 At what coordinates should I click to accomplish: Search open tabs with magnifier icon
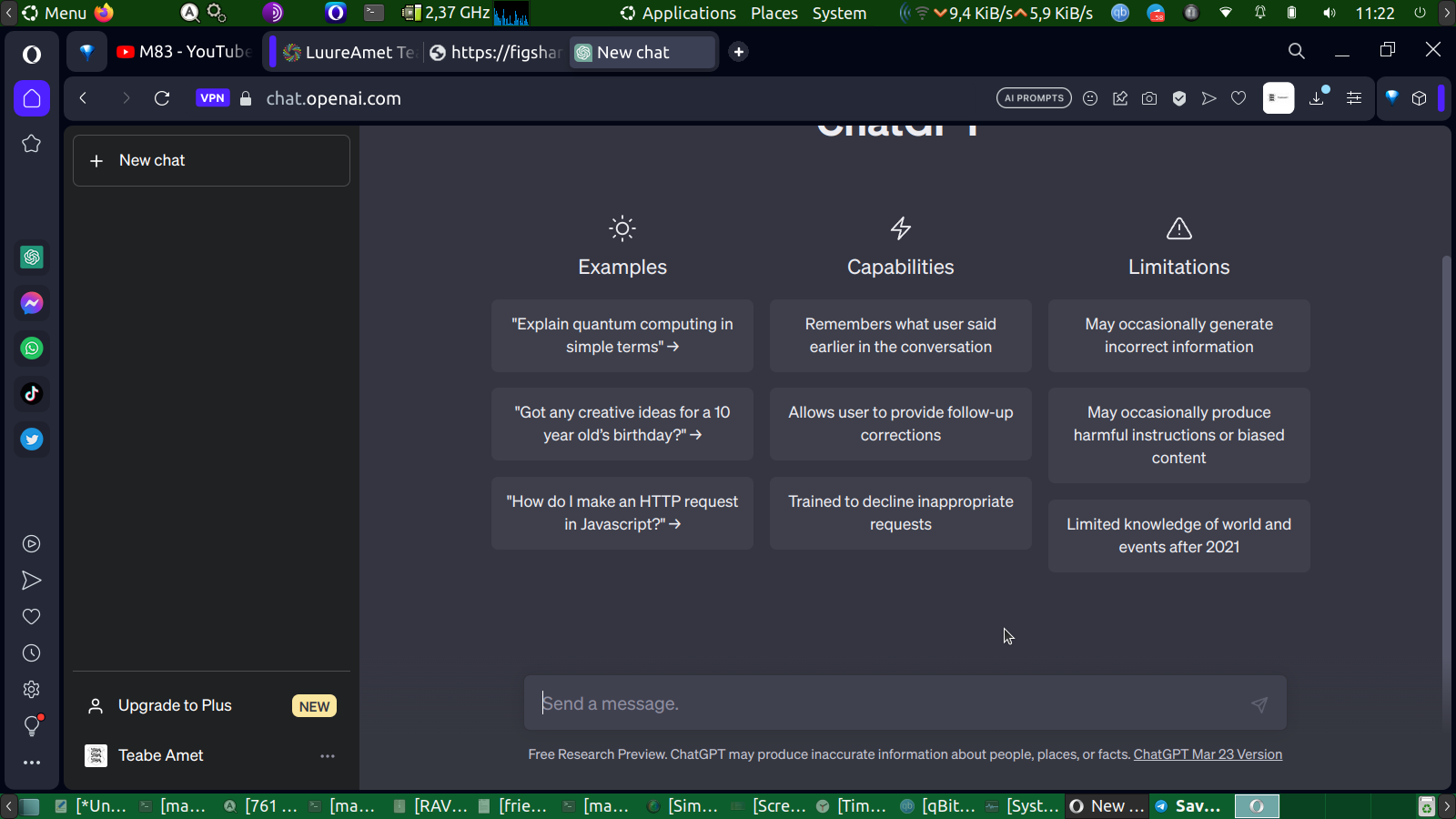pyautogui.click(x=1297, y=51)
